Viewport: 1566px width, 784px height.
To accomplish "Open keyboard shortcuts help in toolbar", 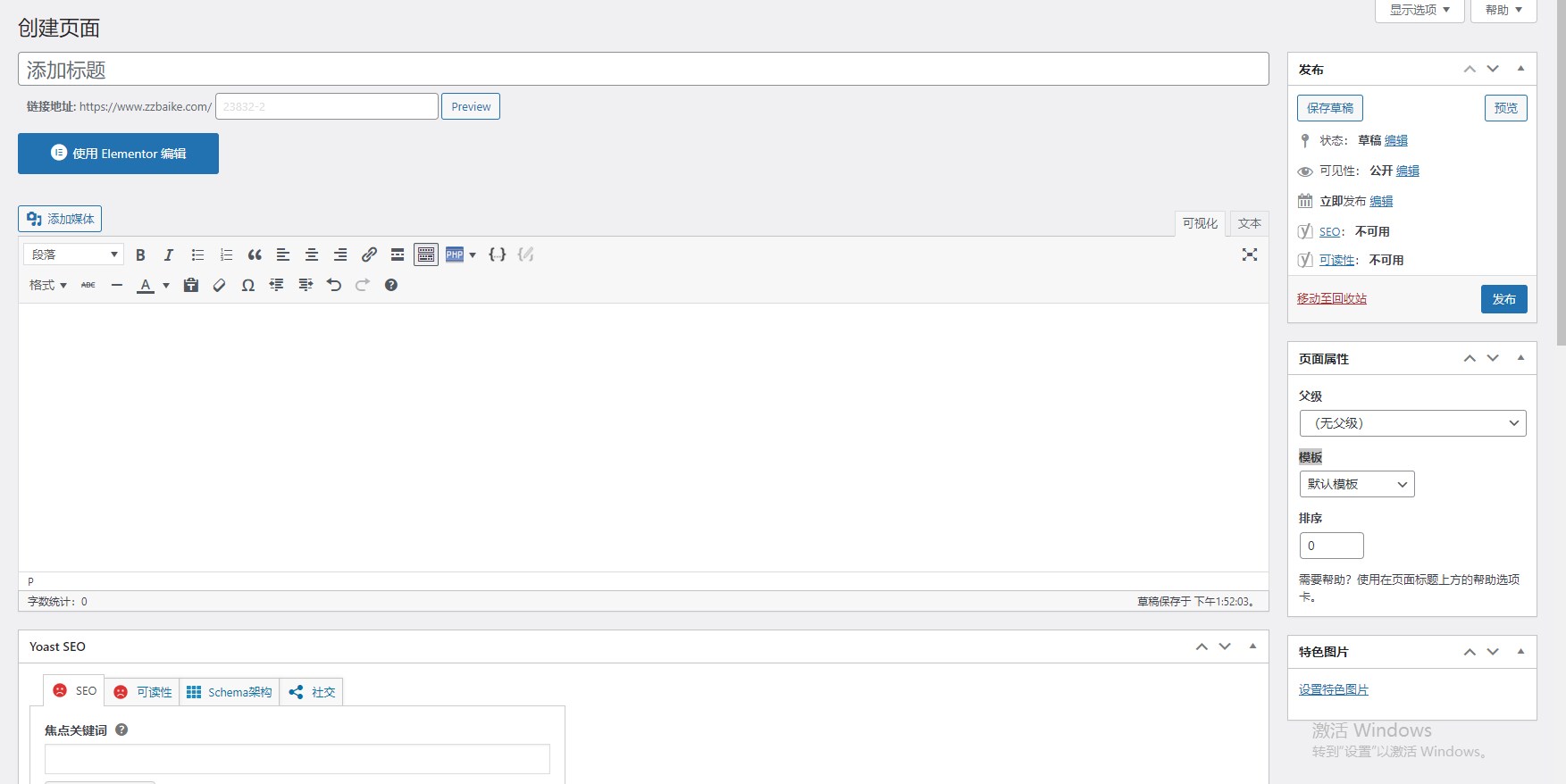I will click(391, 286).
